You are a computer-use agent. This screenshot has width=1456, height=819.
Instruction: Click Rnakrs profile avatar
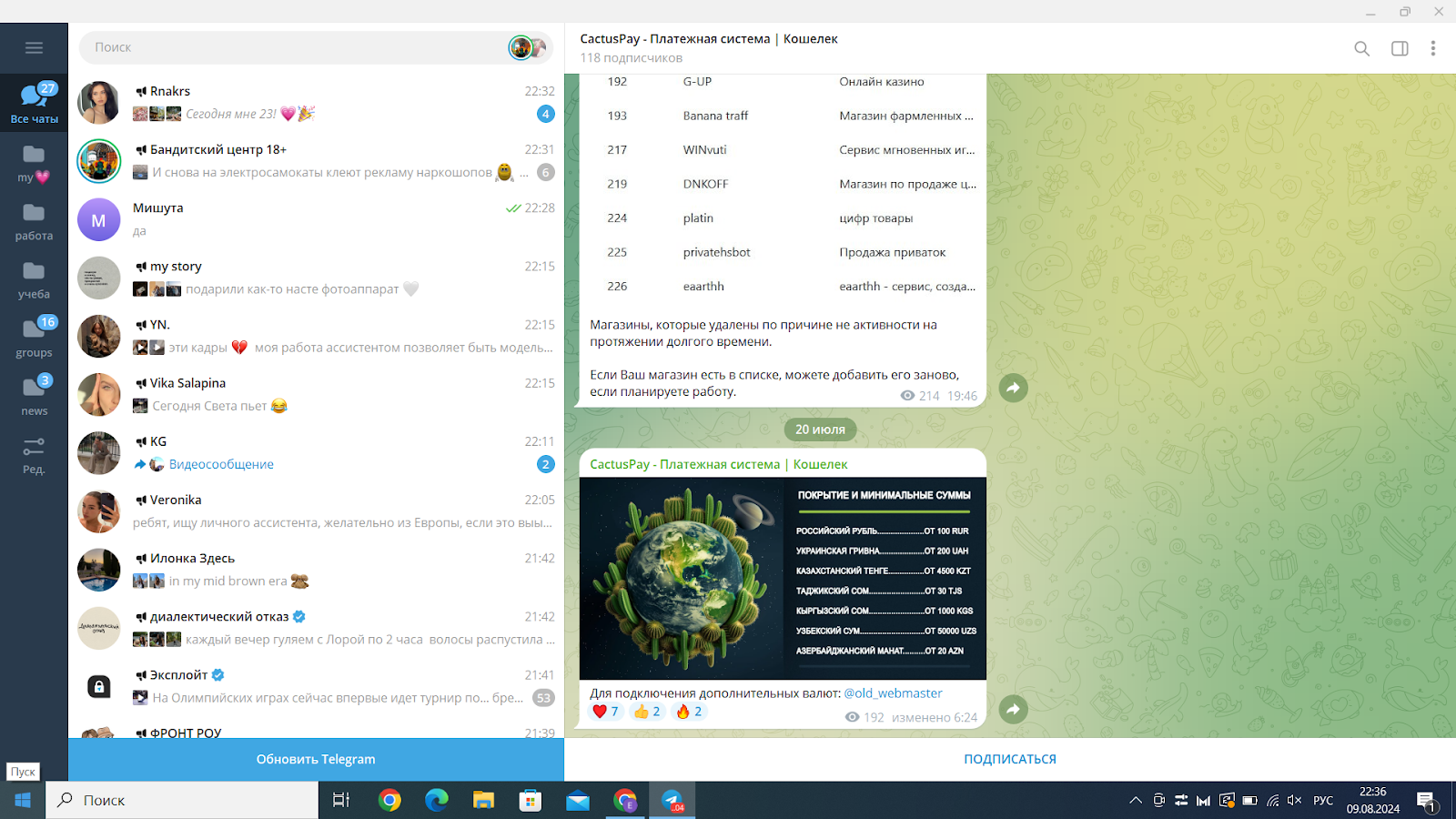tap(98, 103)
